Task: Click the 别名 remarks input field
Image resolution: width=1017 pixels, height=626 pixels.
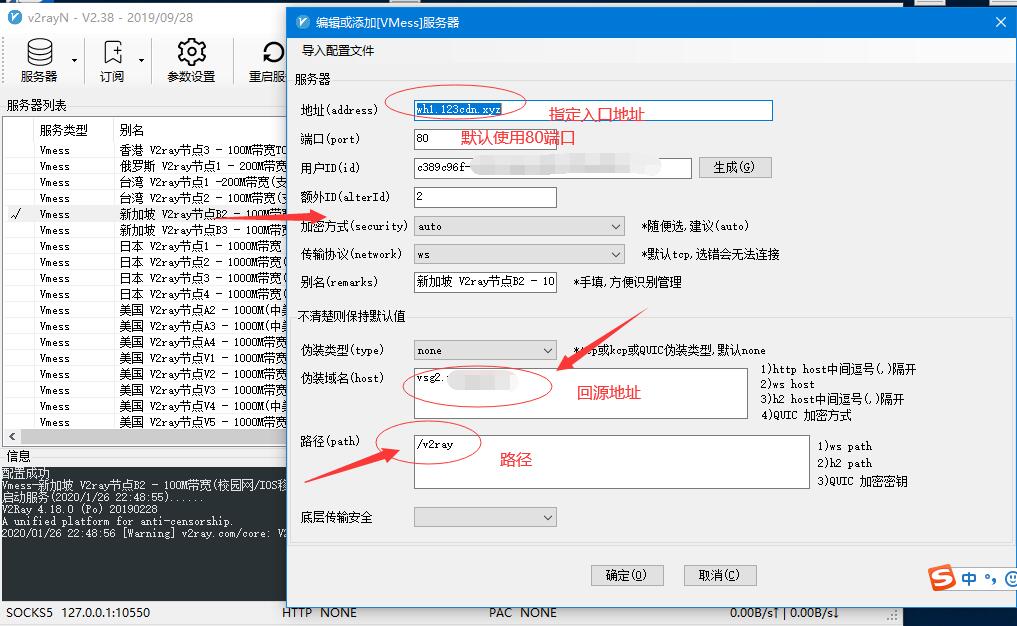Action: point(485,282)
